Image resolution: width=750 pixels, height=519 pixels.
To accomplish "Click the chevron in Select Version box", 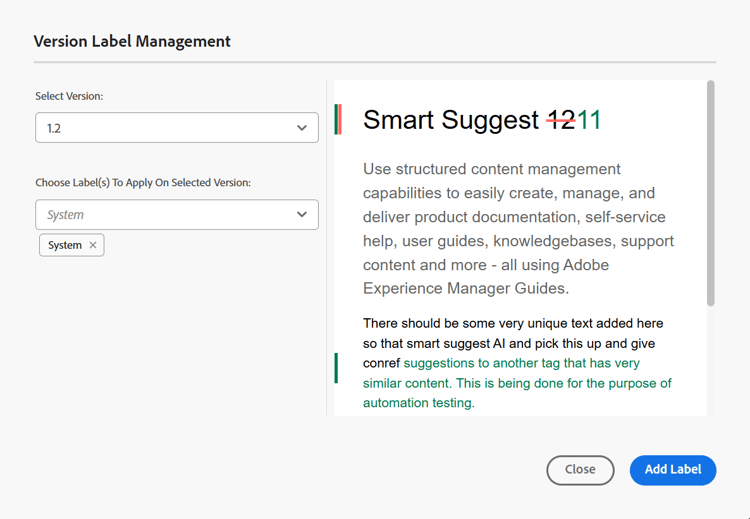I will [x=301, y=128].
